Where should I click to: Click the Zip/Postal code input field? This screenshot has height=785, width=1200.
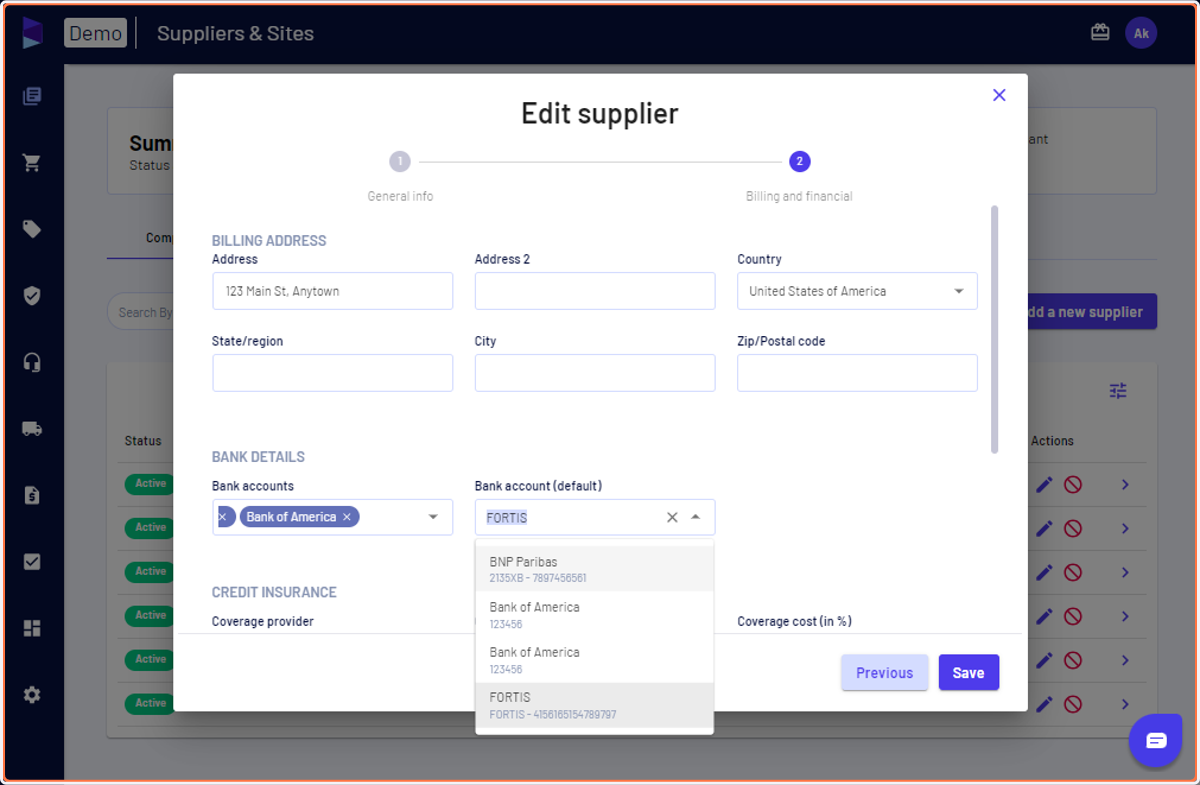857,373
